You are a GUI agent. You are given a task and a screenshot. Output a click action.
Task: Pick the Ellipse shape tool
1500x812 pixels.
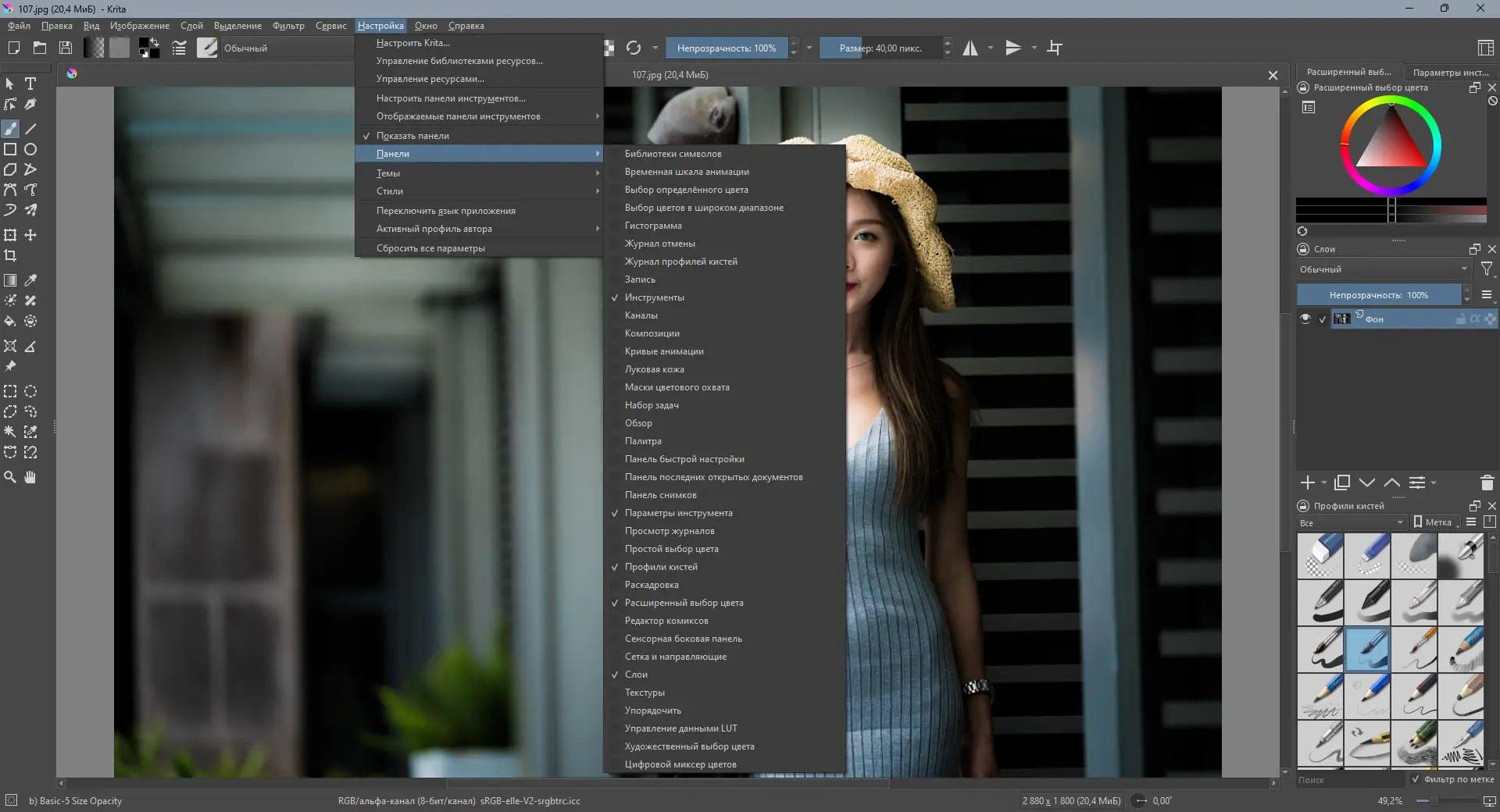(x=30, y=149)
